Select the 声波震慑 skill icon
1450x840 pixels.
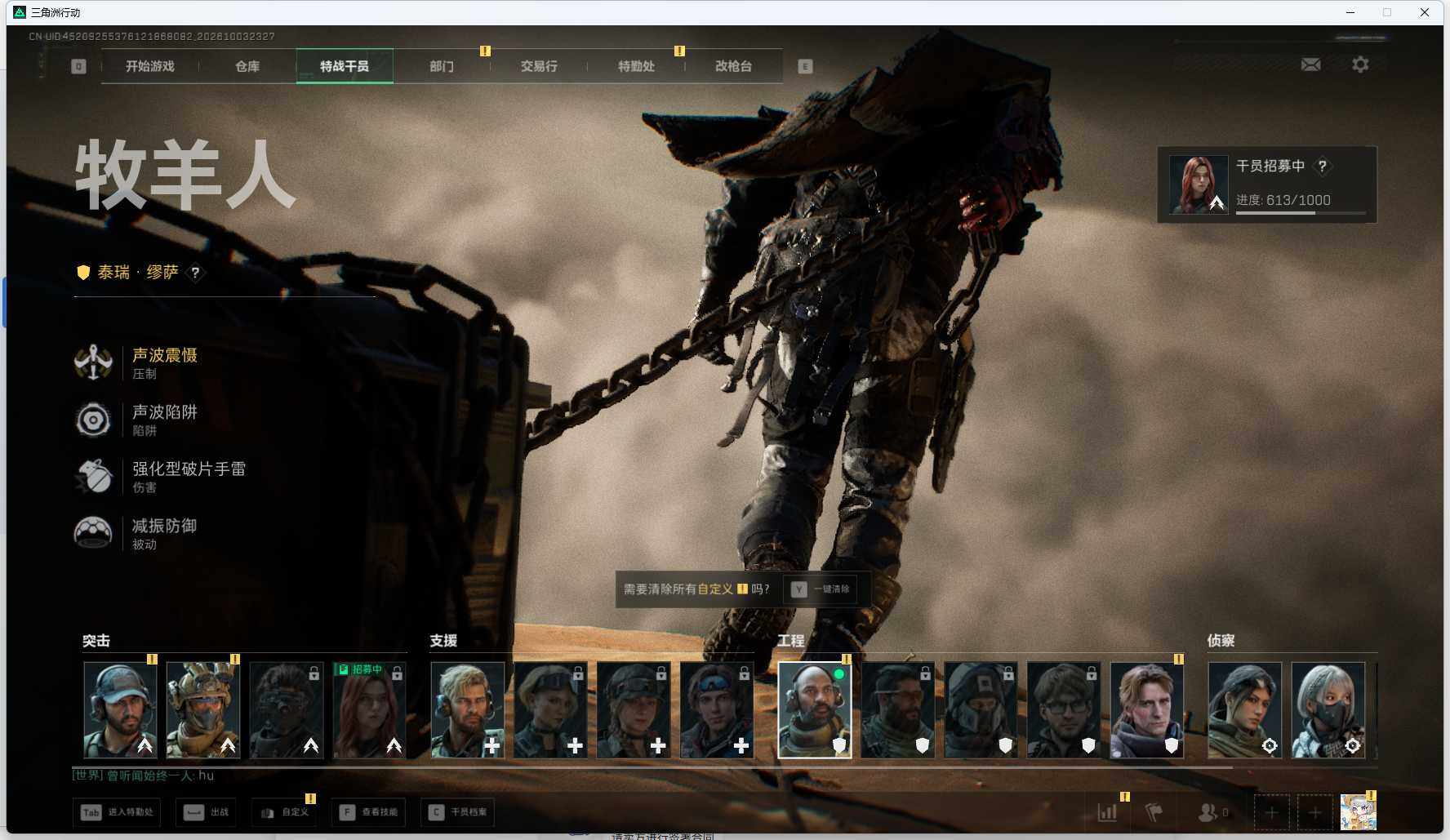[x=93, y=362]
